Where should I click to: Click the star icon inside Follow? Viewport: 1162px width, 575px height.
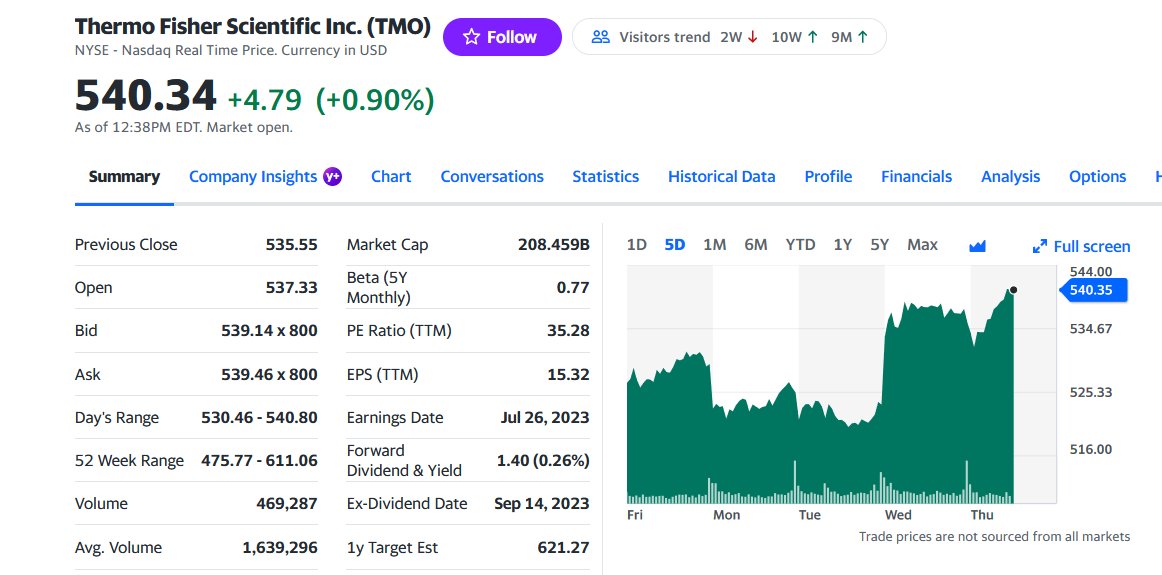(471, 37)
